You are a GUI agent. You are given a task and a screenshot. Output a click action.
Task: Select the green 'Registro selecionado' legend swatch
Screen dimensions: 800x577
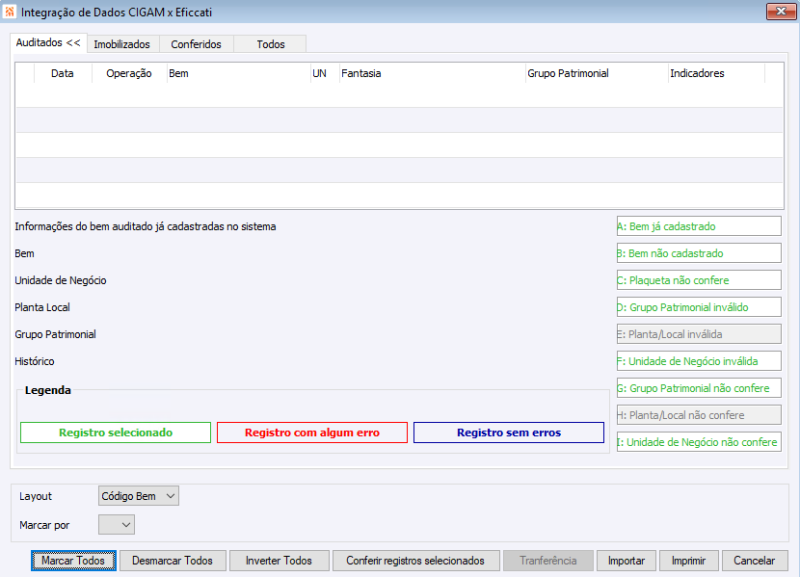(115, 432)
